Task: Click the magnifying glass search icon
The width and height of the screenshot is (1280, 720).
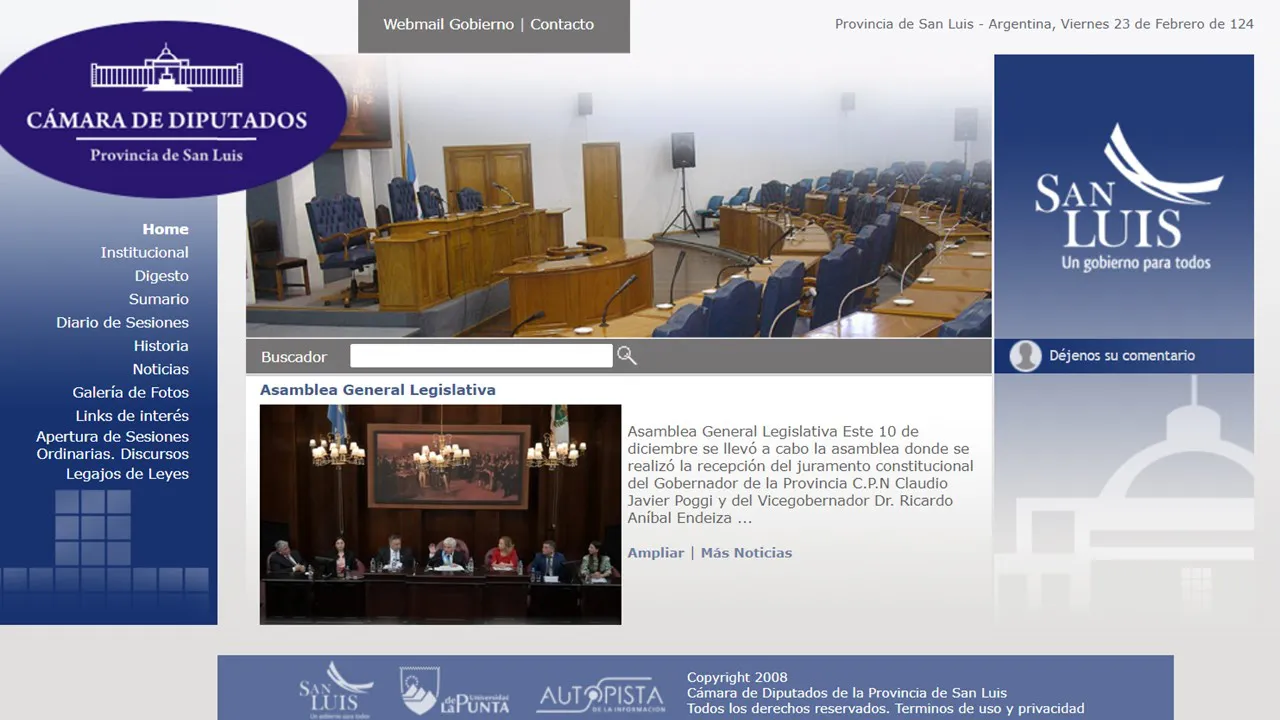Action: click(627, 356)
